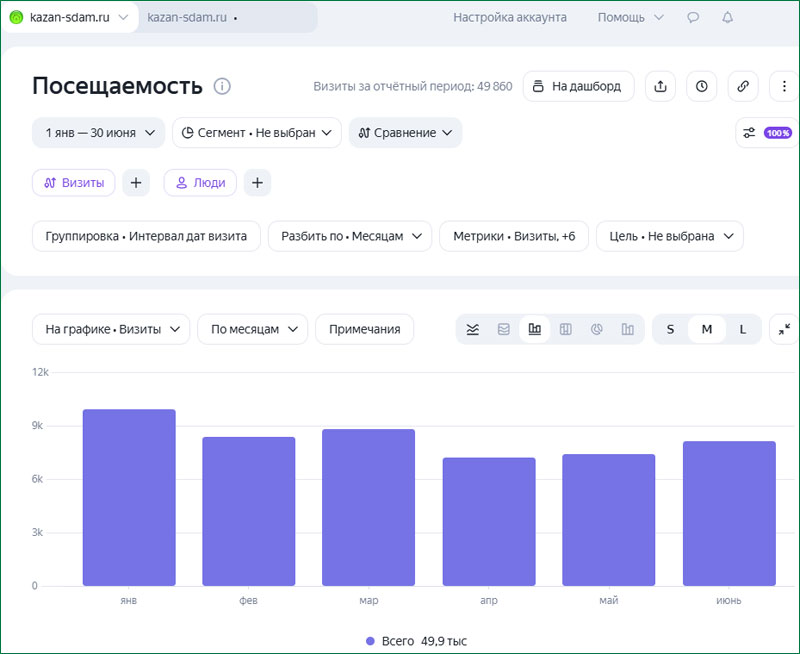This screenshot has width=800, height=654.
Task: Click the plus button after Люди
Action: 257,183
